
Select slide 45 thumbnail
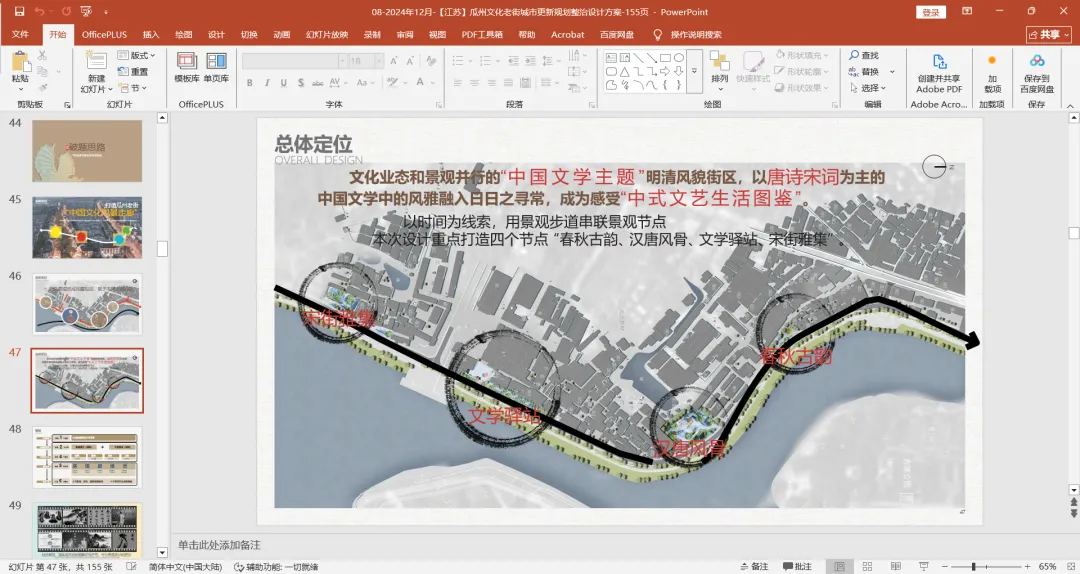(x=87, y=227)
